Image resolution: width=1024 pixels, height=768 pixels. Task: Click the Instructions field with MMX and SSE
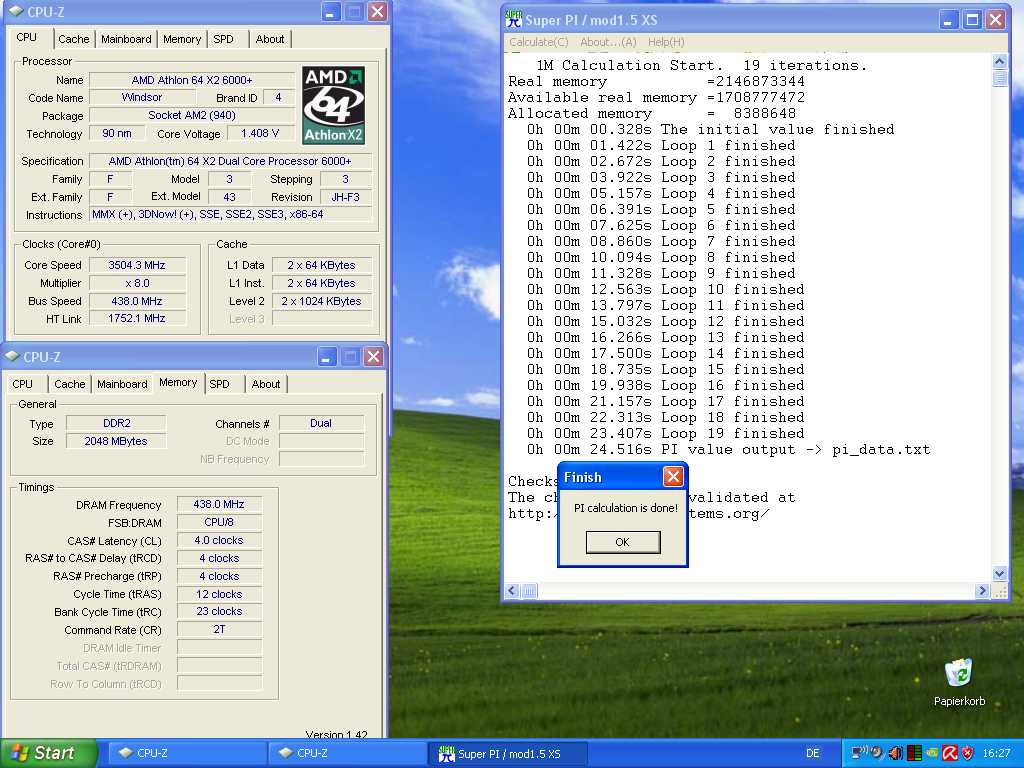coord(231,215)
